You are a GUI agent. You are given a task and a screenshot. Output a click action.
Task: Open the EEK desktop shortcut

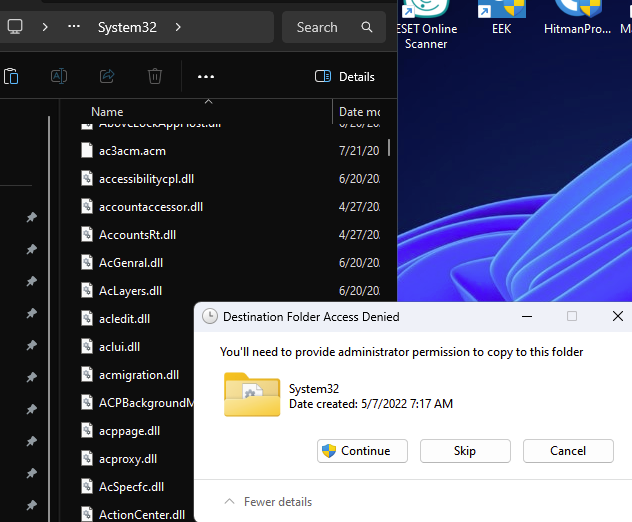[x=501, y=18]
